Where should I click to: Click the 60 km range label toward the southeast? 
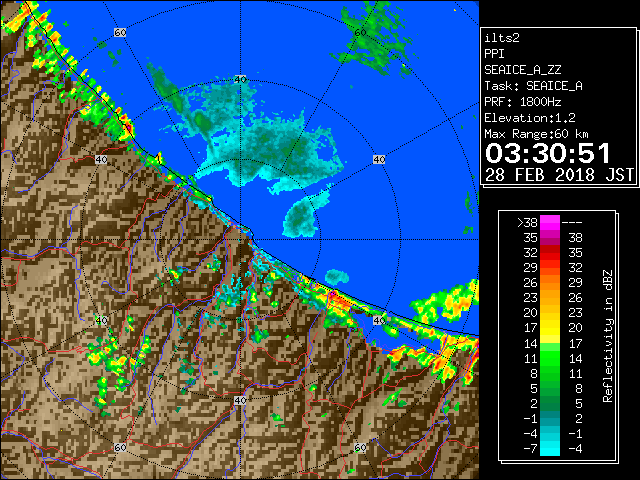tap(360, 448)
